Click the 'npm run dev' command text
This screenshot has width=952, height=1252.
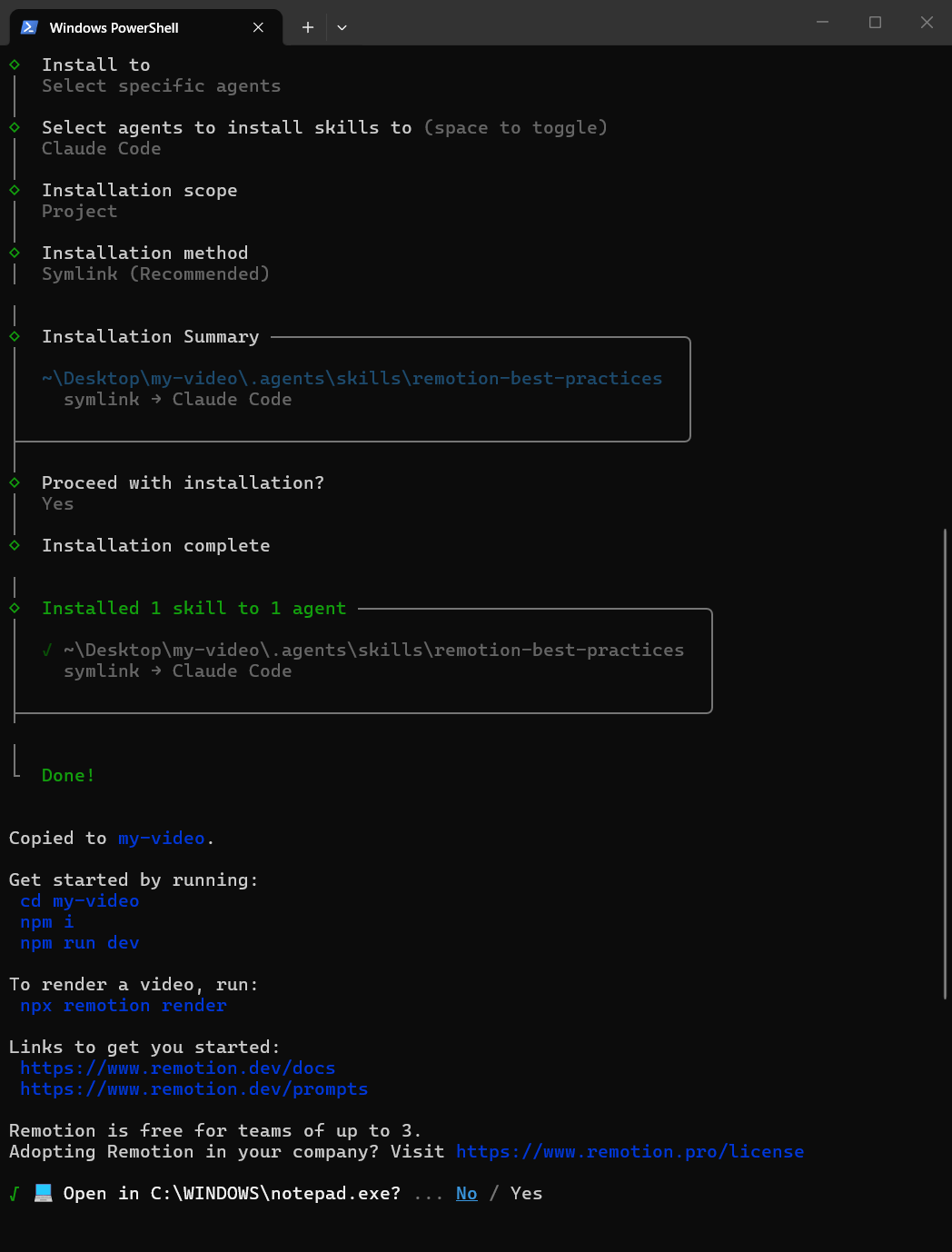(80, 942)
